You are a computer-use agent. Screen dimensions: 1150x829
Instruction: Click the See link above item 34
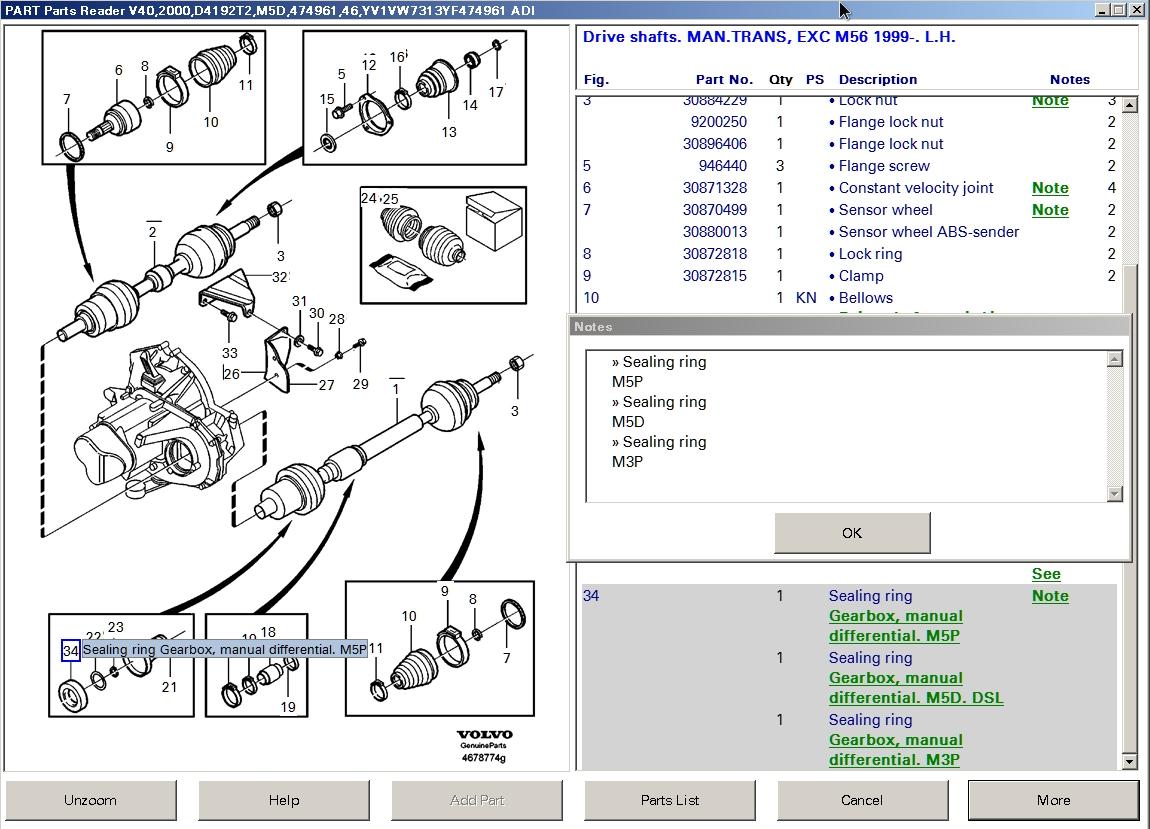pos(1046,574)
